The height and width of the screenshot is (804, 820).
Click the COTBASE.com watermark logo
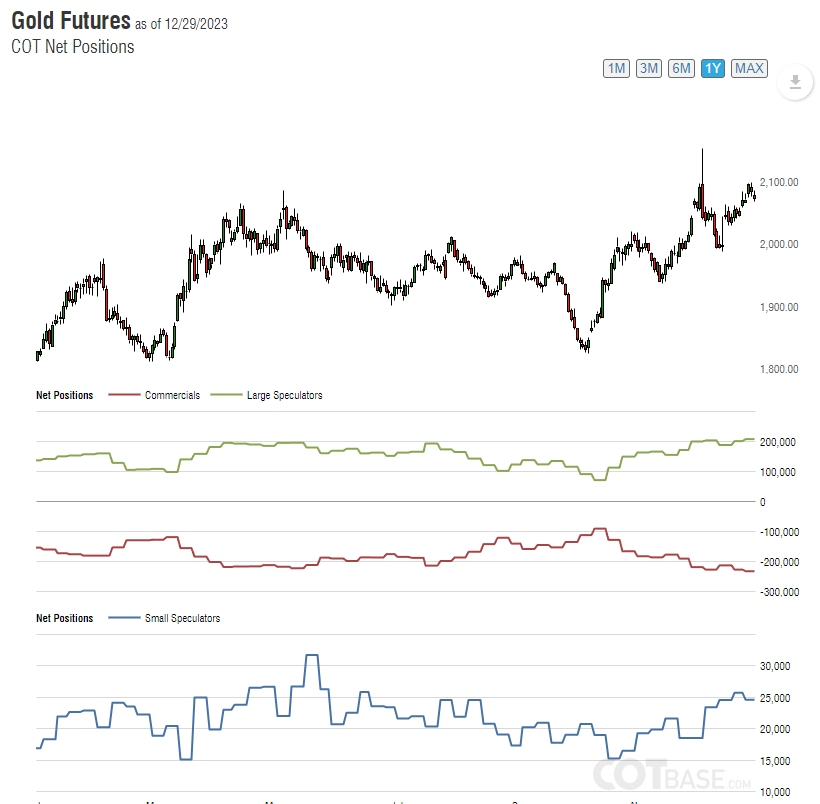[672, 776]
